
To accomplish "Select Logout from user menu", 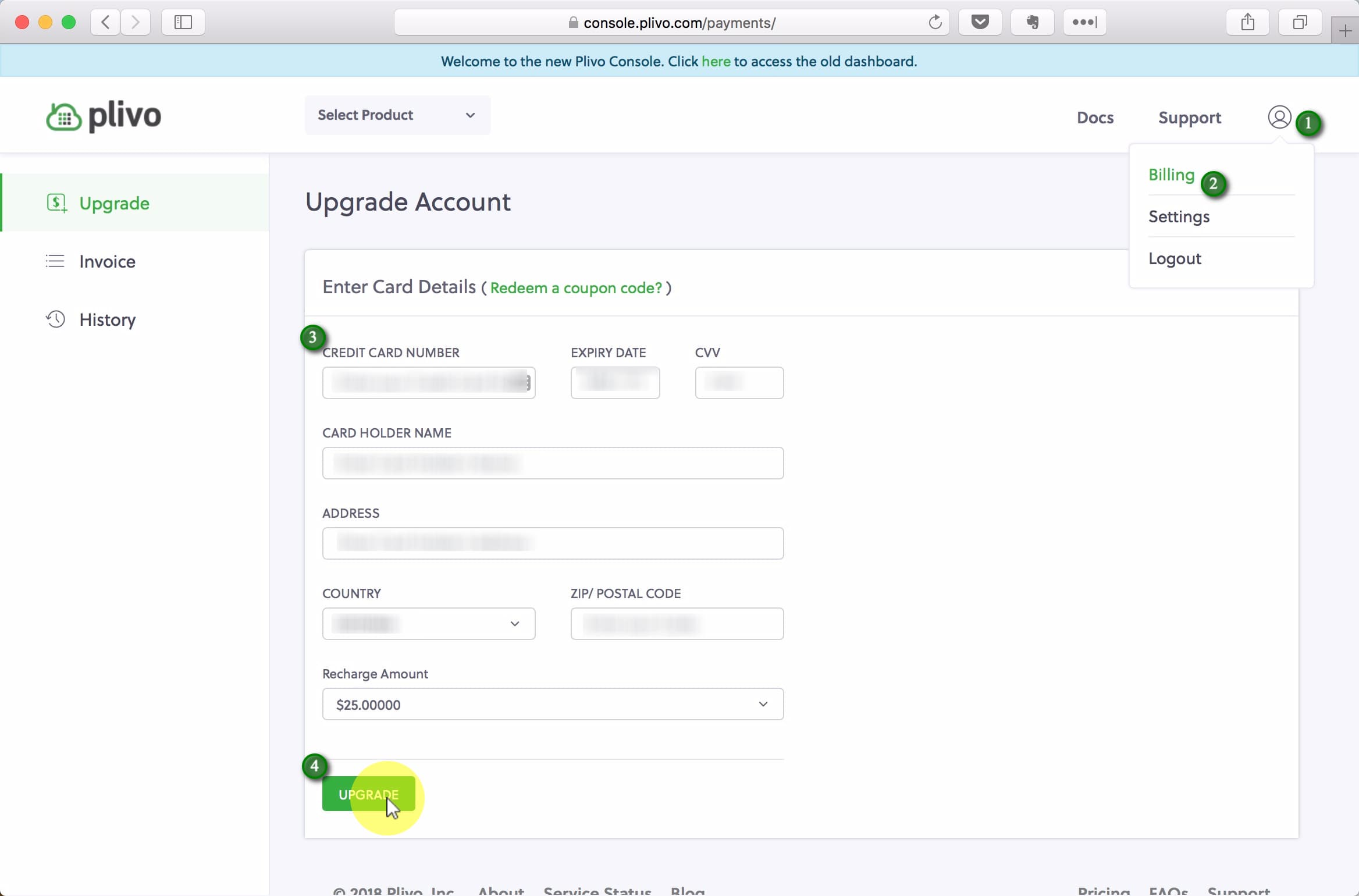I will 1175,258.
